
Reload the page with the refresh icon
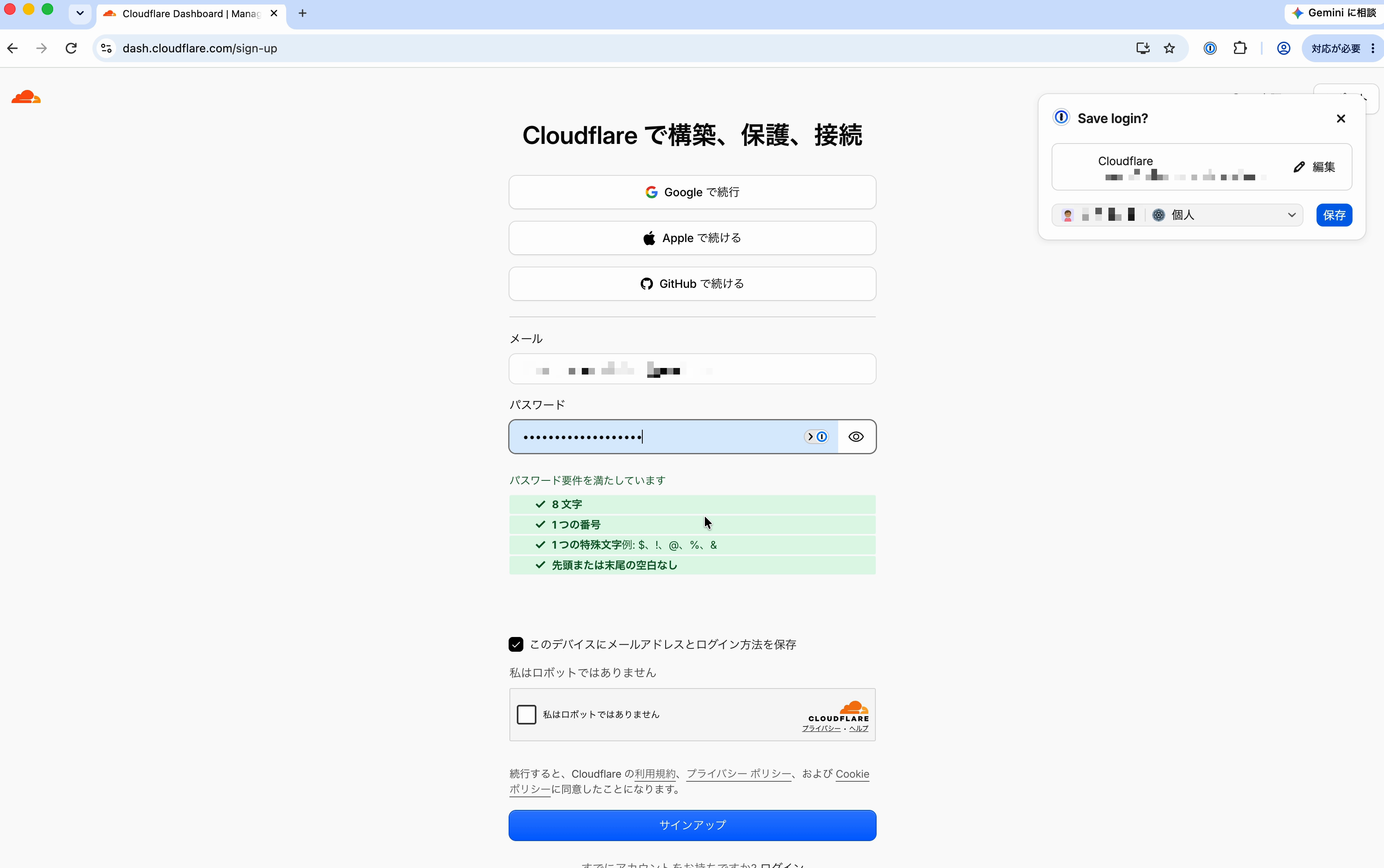71,48
